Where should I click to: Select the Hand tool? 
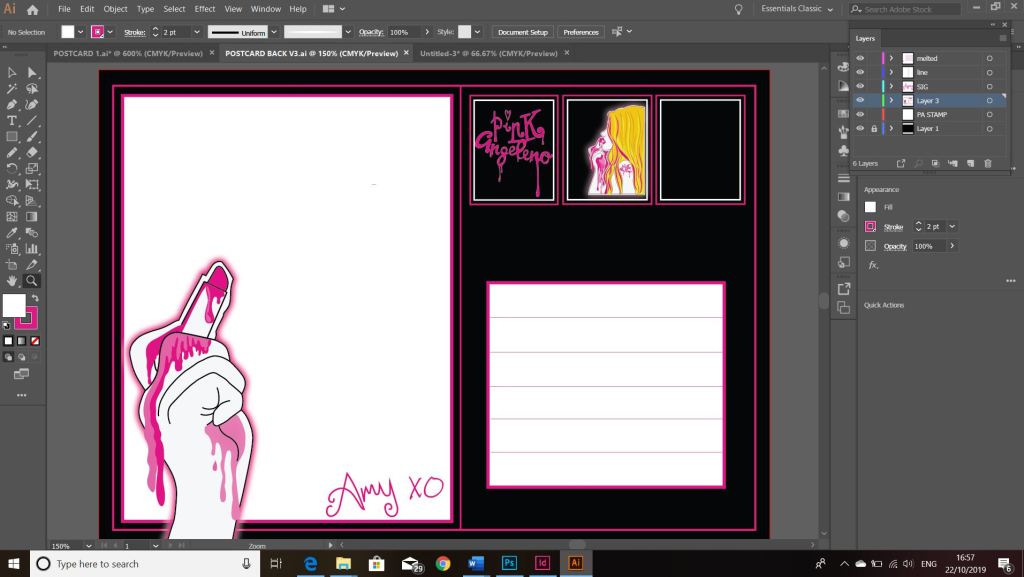(12, 280)
